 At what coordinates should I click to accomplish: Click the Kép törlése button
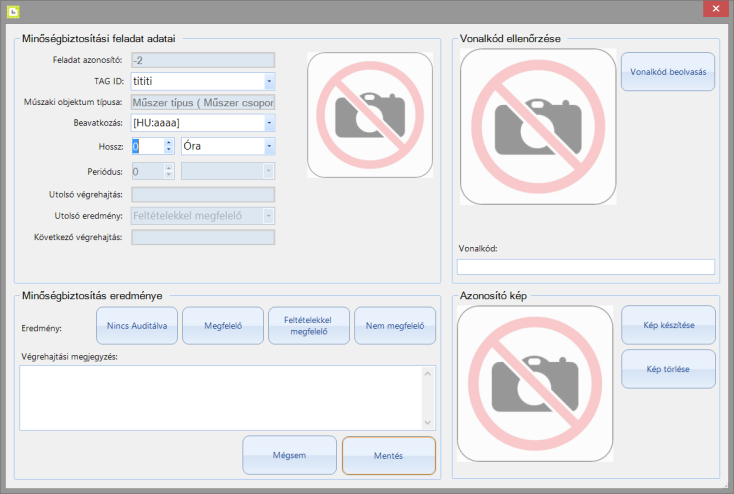click(x=668, y=369)
